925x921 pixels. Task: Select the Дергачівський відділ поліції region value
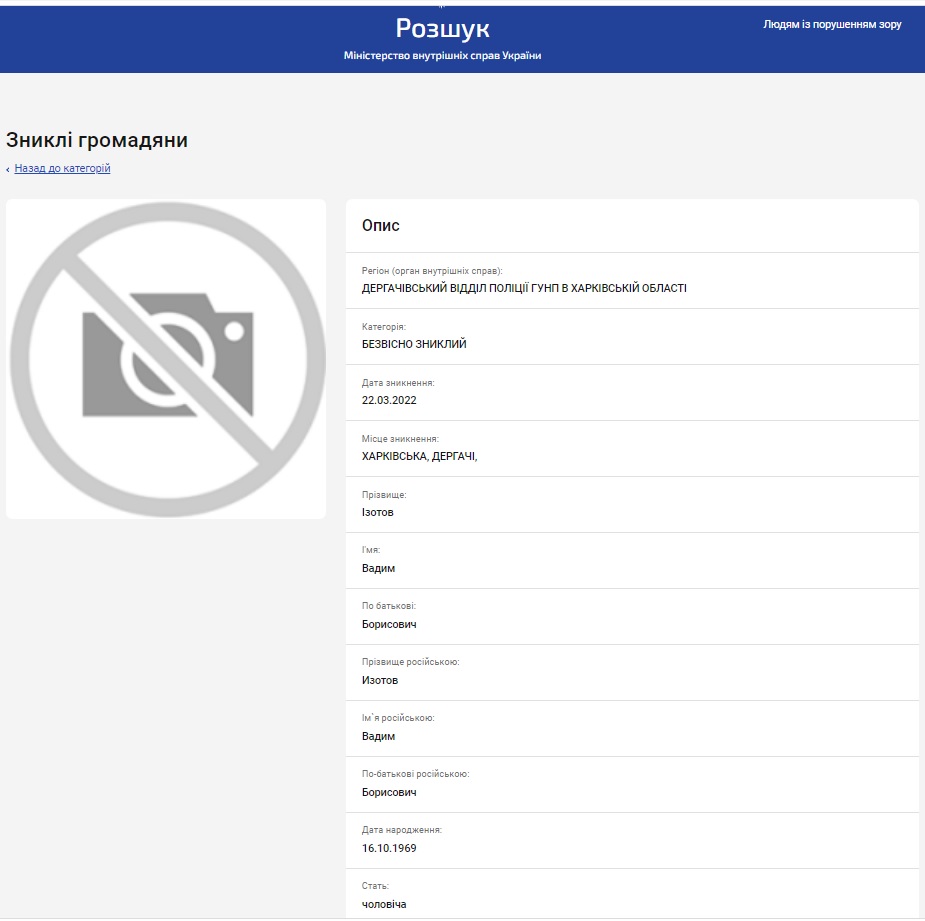[524, 288]
